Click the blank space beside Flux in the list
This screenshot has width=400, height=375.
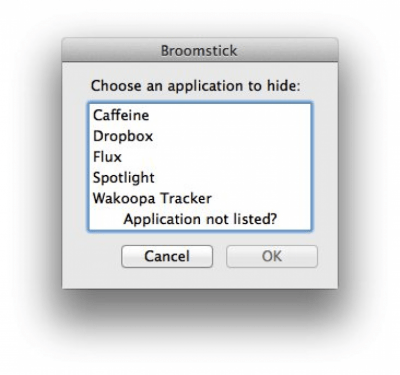(x=216, y=157)
